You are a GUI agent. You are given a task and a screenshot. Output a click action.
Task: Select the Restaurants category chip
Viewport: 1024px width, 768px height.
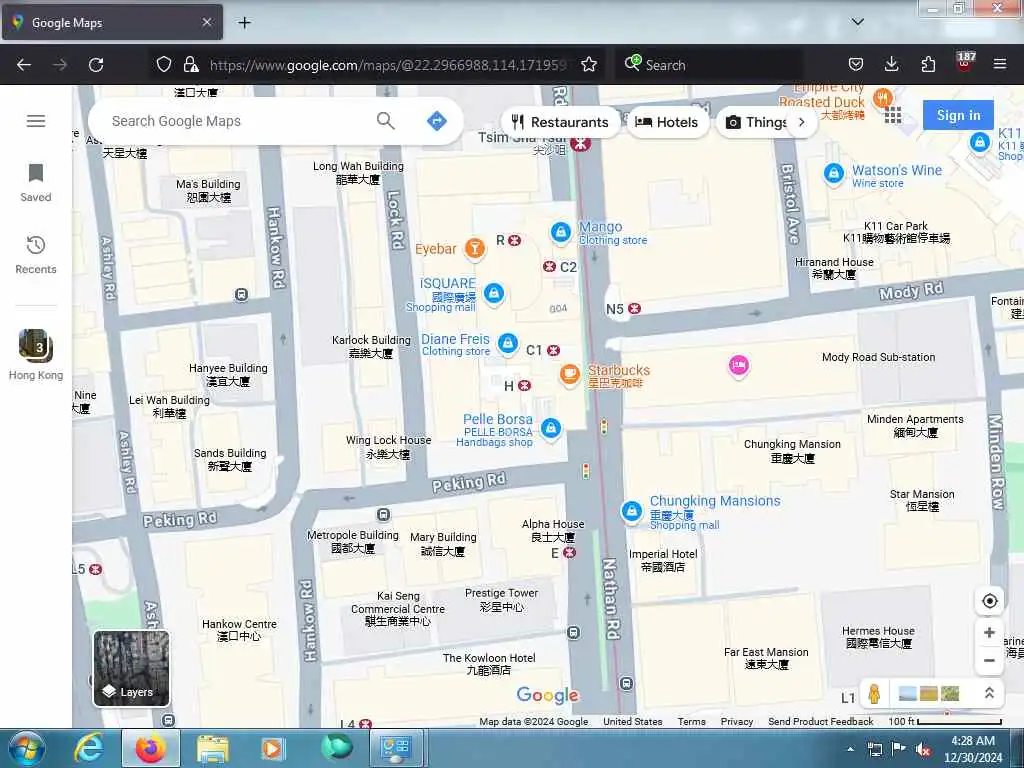pos(560,122)
